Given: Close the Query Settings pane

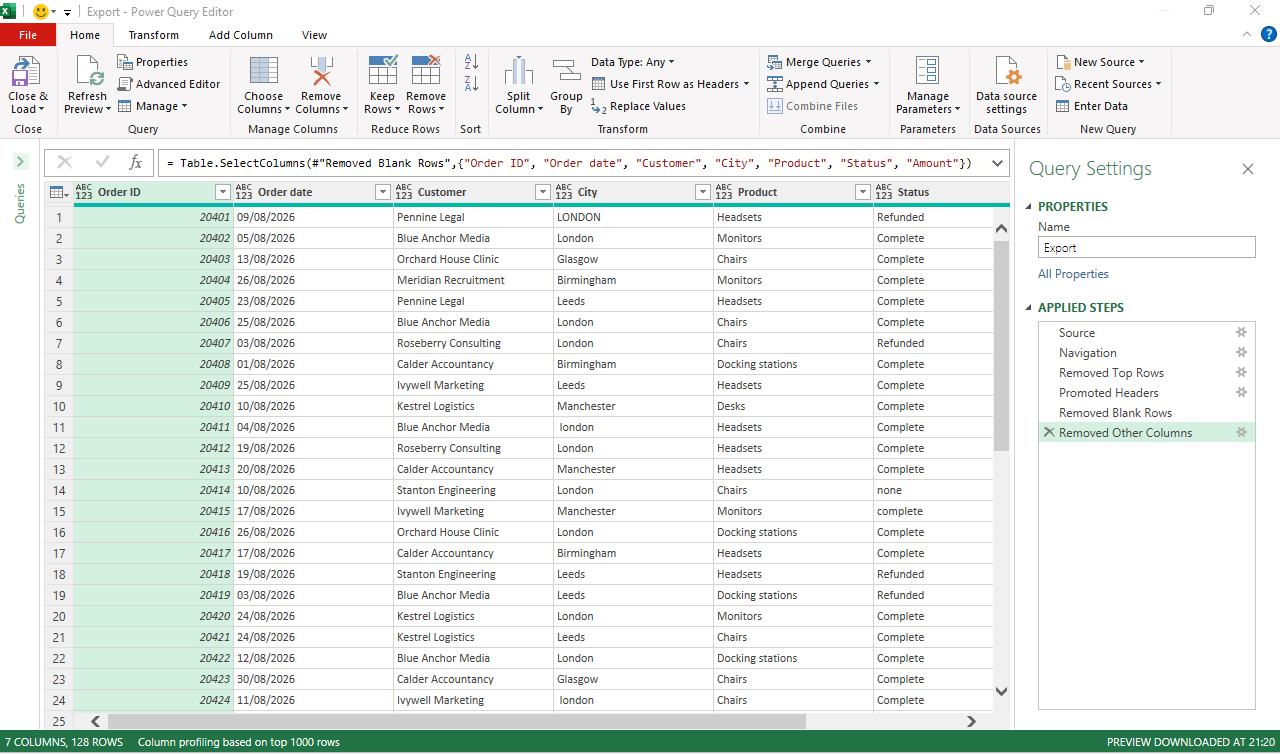Looking at the screenshot, I should click(1248, 169).
